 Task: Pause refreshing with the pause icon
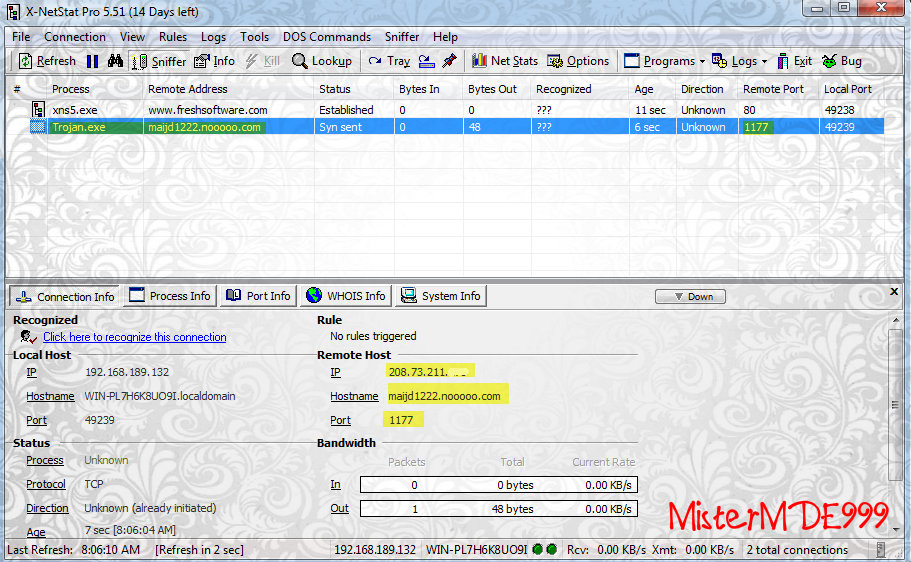click(x=92, y=61)
